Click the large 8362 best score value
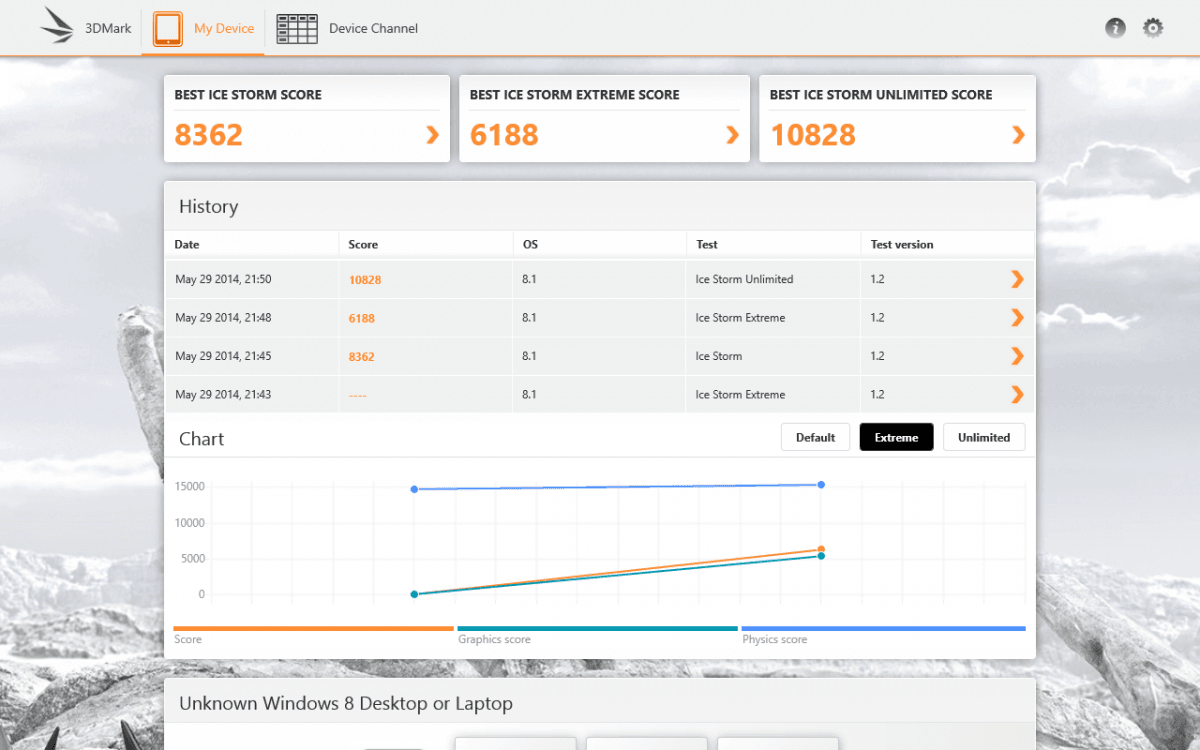 coord(209,135)
